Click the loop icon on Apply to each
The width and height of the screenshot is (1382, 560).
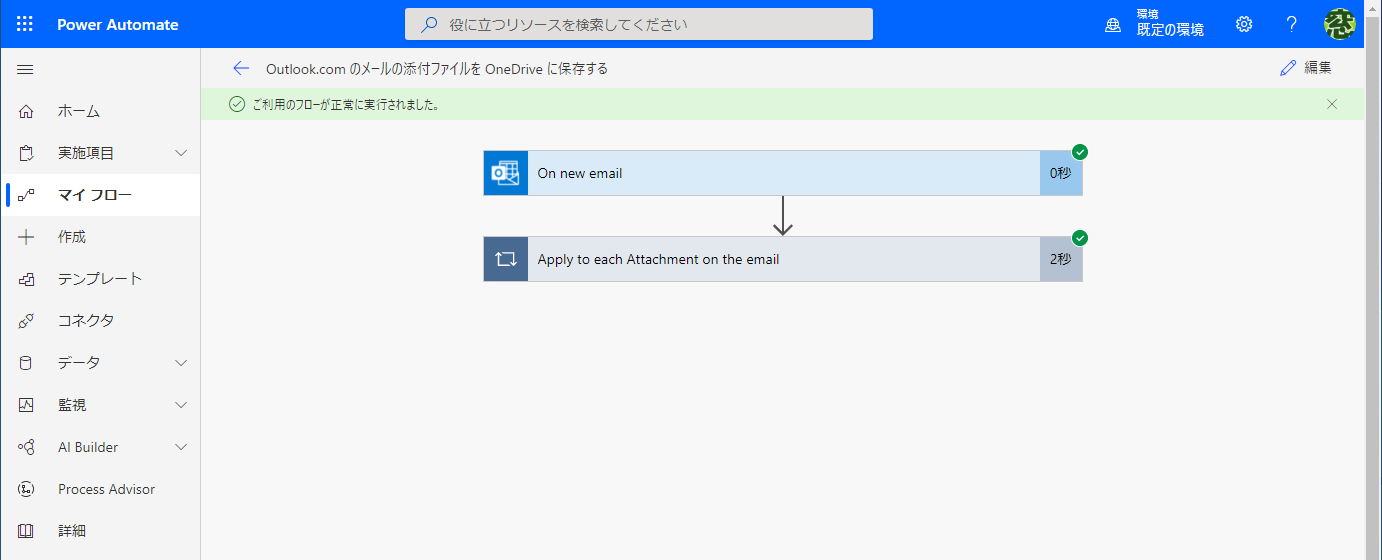coord(506,259)
